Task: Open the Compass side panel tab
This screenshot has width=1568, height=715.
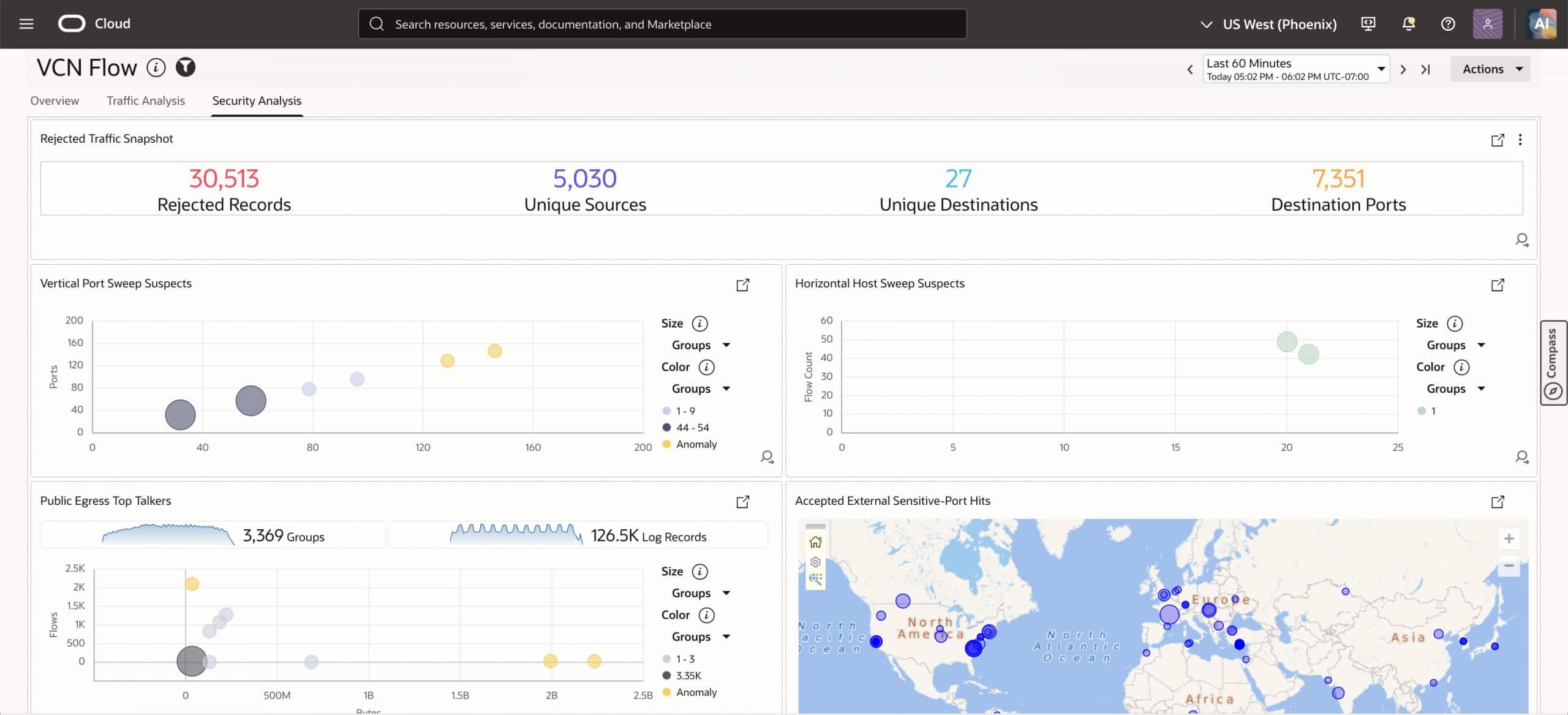Action: (x=1553, y=363)
